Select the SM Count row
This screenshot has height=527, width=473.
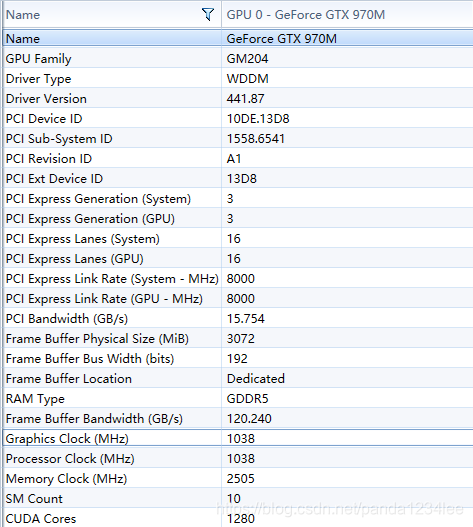[x=238, y=498]
